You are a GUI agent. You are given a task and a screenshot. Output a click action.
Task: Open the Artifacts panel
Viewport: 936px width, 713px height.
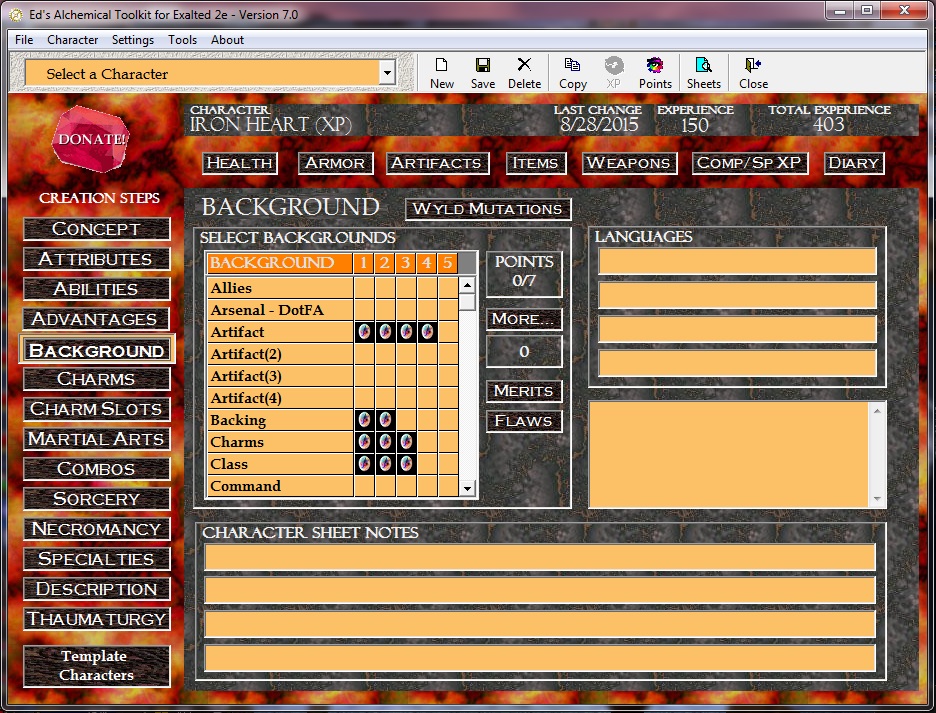click(x=436, y=163)
